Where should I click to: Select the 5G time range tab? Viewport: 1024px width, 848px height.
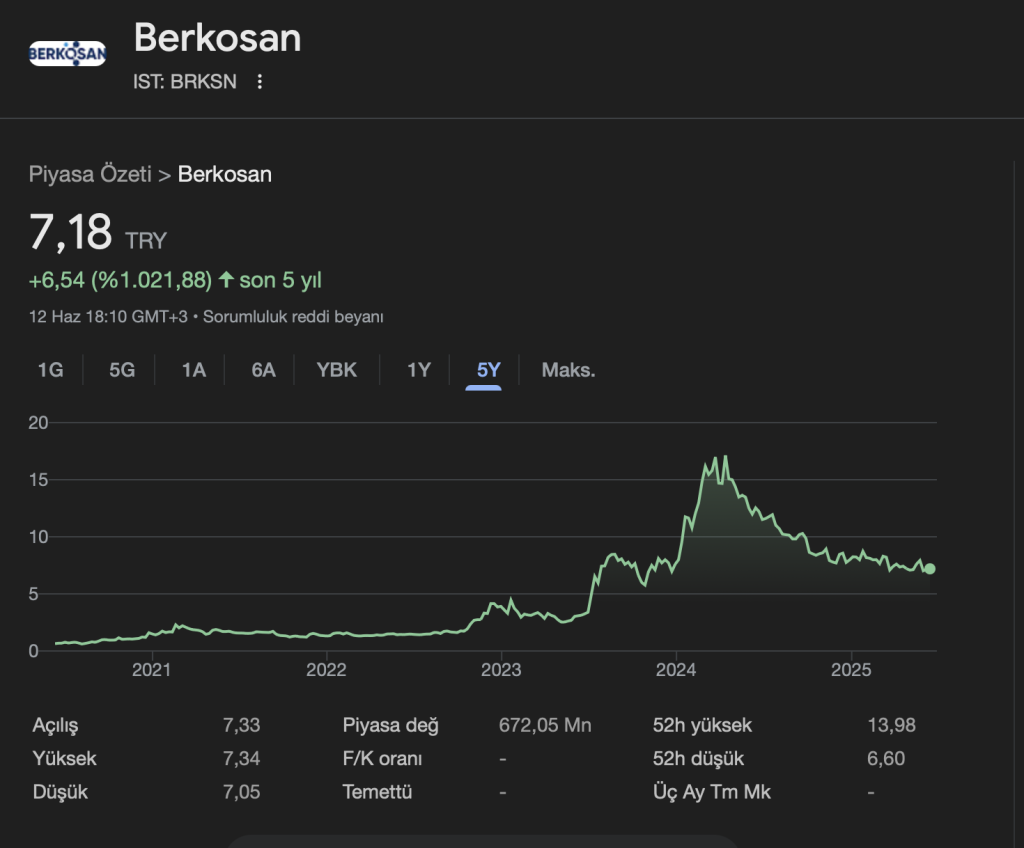(x=122, y=370)
